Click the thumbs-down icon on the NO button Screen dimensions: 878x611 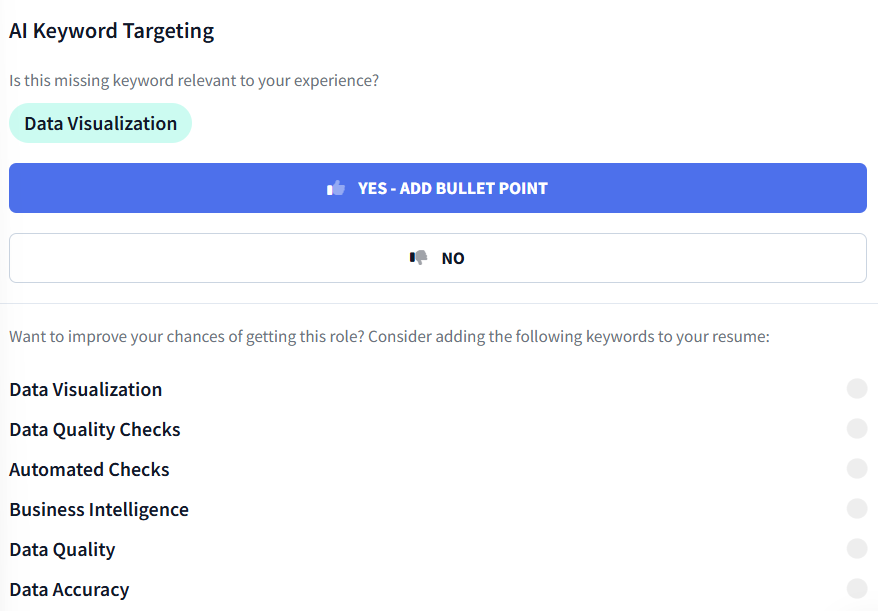pos(417,257)
